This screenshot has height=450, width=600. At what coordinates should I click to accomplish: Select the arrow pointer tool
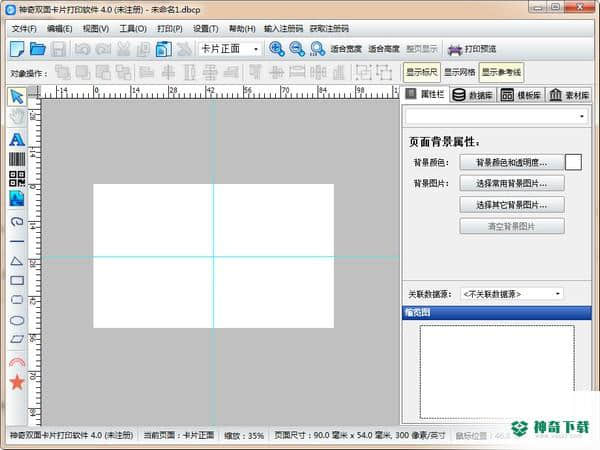17,97
